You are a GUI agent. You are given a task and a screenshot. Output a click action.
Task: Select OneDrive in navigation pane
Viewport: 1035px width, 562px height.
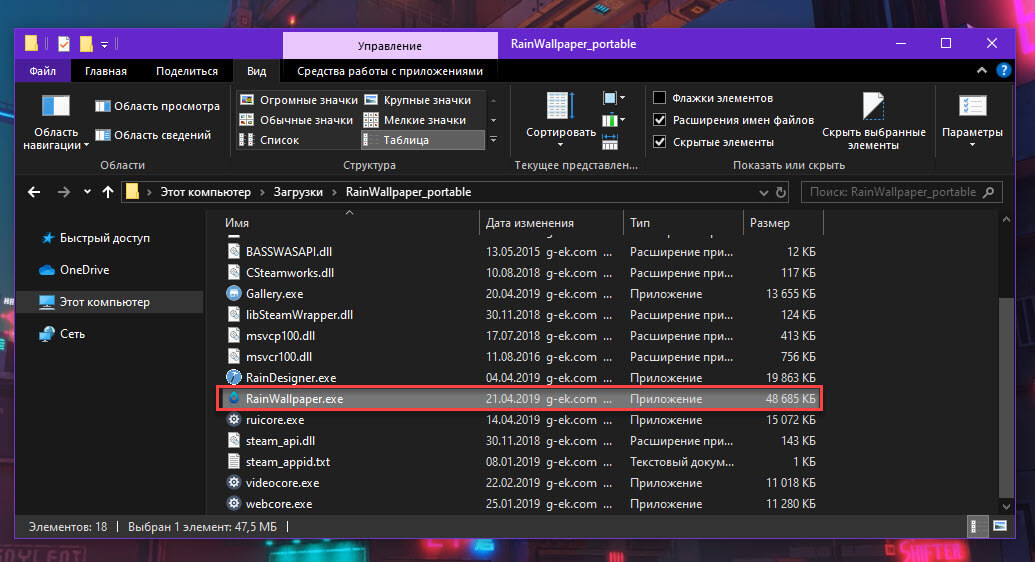[84, 269]
